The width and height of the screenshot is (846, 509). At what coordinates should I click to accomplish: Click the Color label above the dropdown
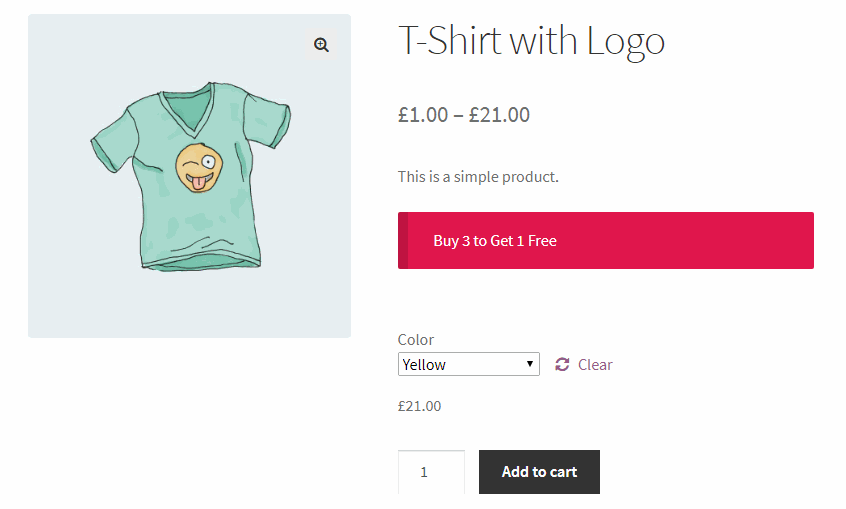tap(416, 340)
